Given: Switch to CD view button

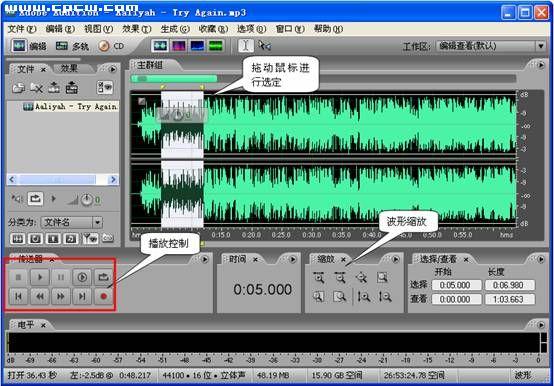Looking at the screenshot, I should click(x=111, y=46).
